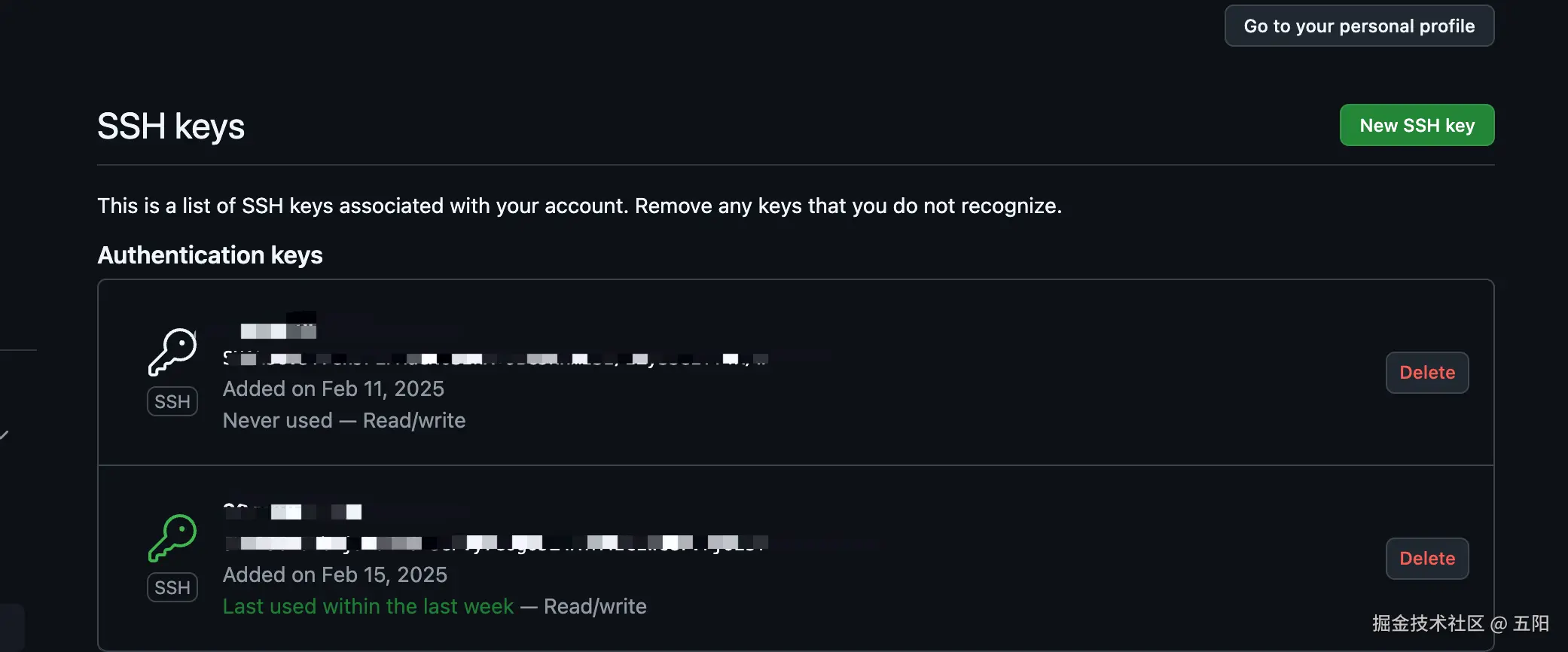Click the "Never used — Read/write" status text
Image resolution: width=1568 pixels, height=652 pixels.
click(x=343, y=420)
